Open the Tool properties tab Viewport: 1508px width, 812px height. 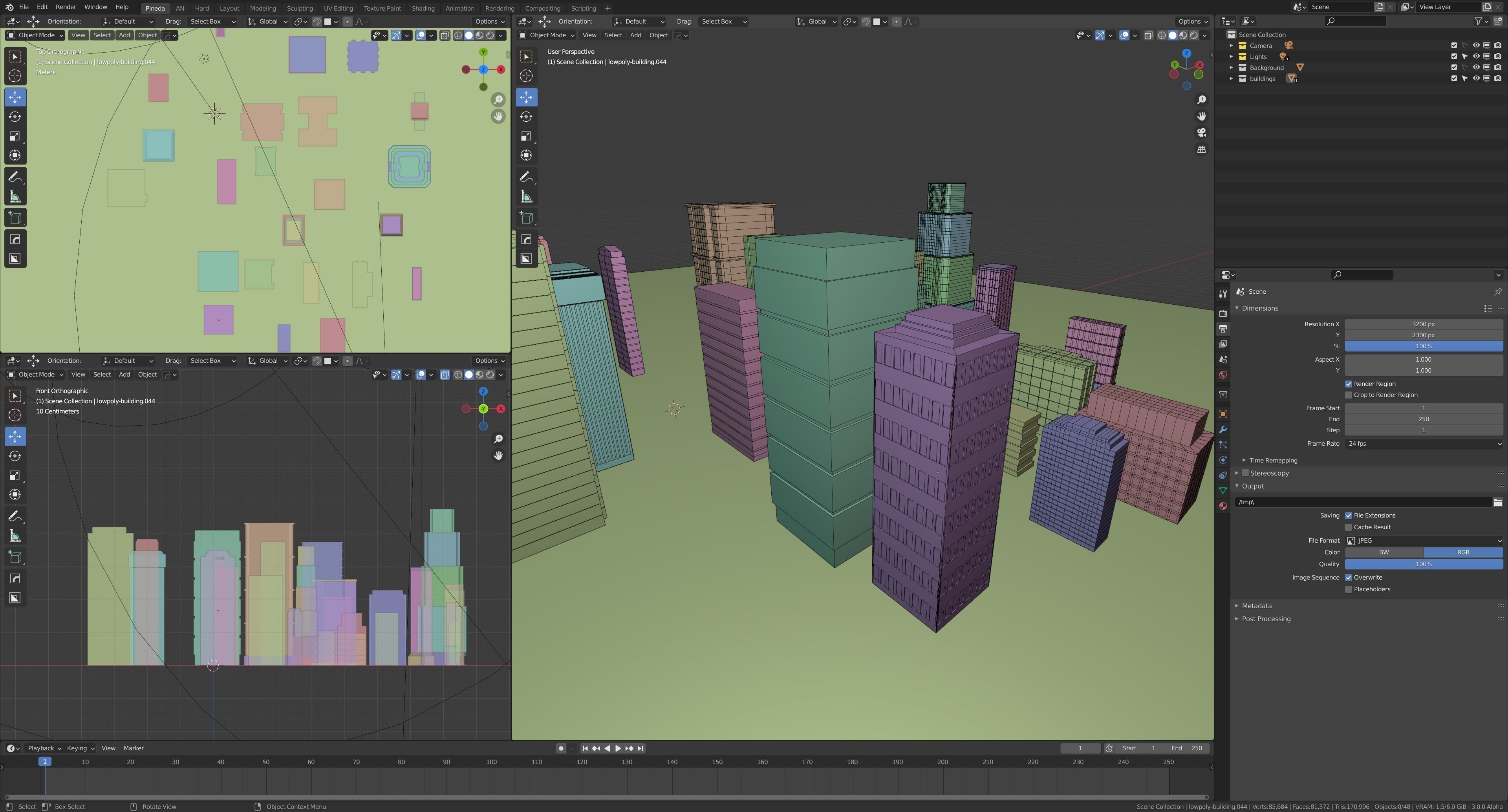(x=1223, y=294)
